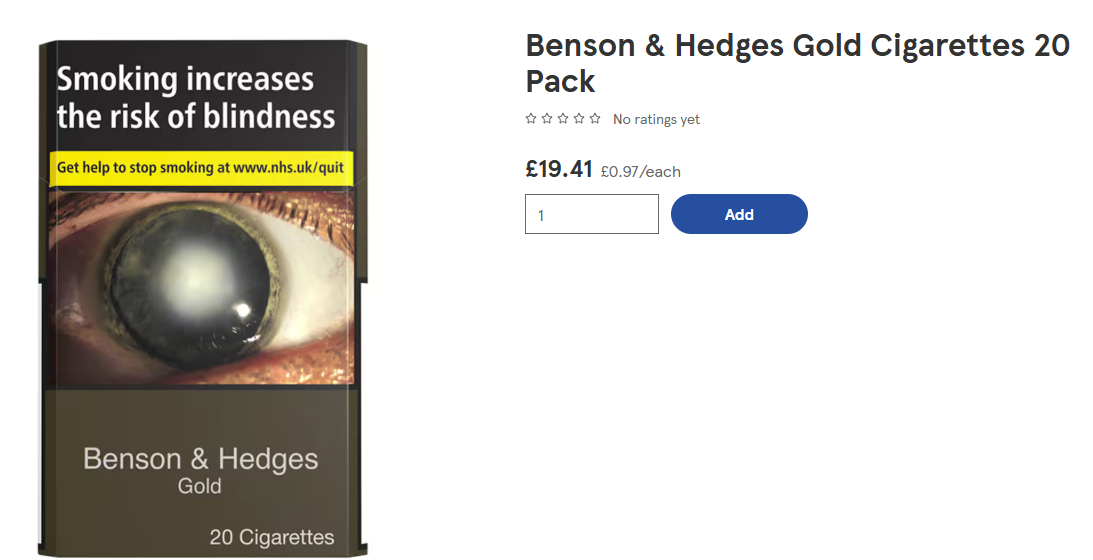Click the third rating star
This screenshot has height=560, width=1093.
pyautogui.click(x=563, y=119)
